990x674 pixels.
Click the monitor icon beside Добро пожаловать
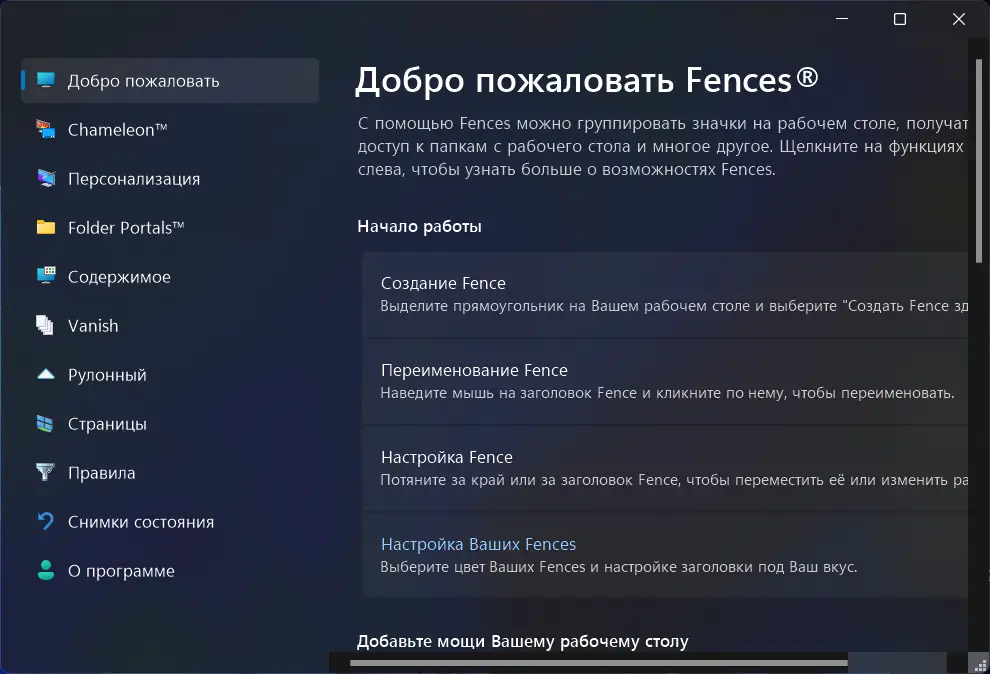[45, 80]
